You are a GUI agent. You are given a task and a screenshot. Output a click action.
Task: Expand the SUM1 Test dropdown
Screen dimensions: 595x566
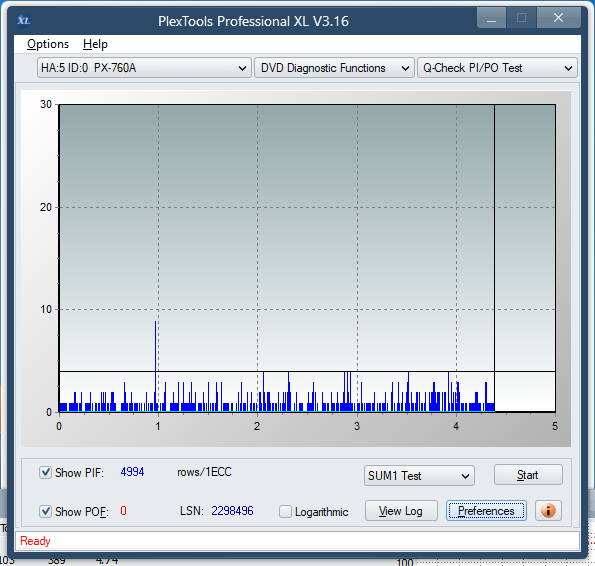pyautogui.click(x=419, y=476)
